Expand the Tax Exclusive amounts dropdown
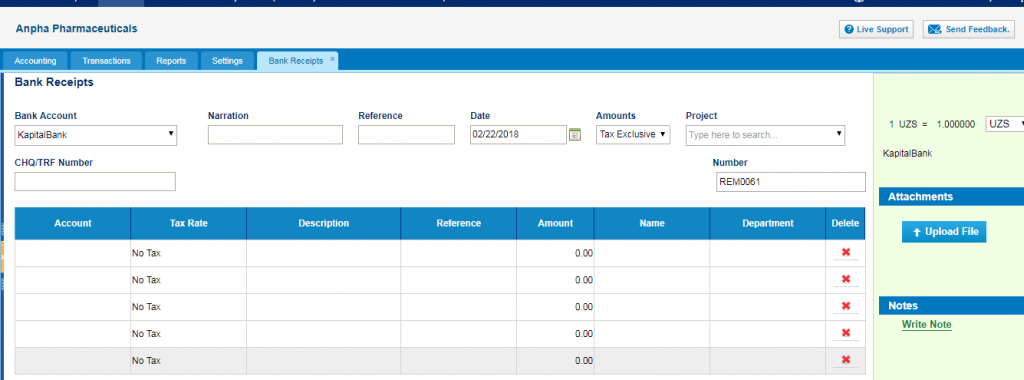Viewport: 1024px width, 380px height. pos(633,135)
